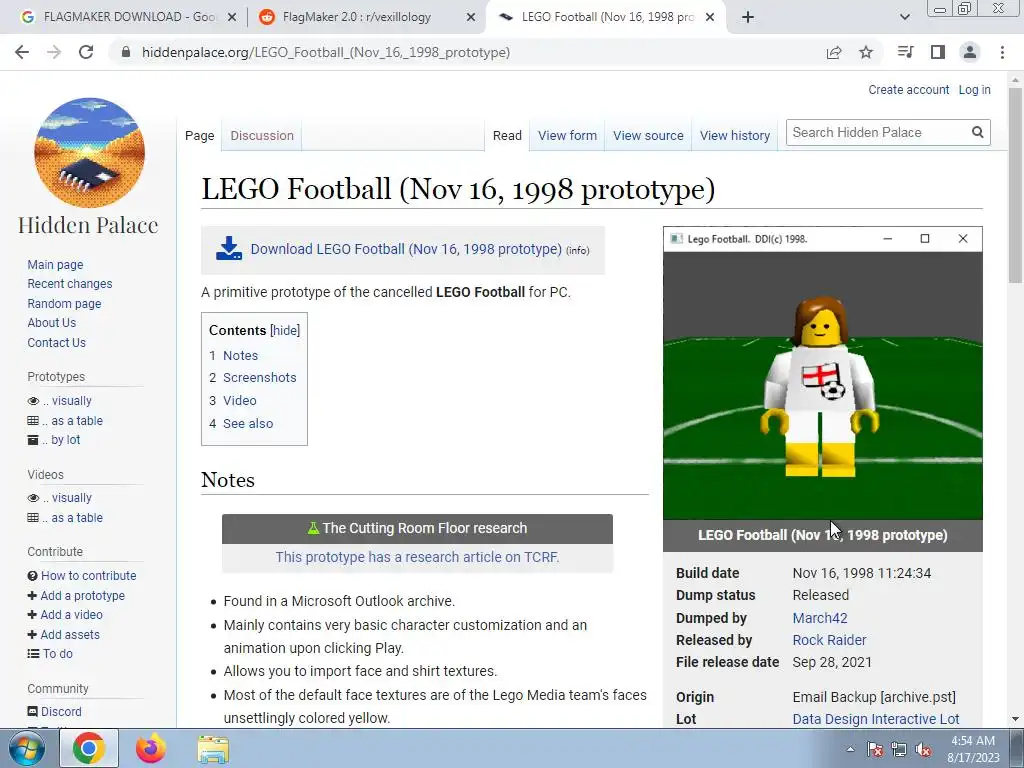The height and width of the screenshot is (768, 1024).
Task: Open the Chrome three-dot menu
Action: 1002,52
